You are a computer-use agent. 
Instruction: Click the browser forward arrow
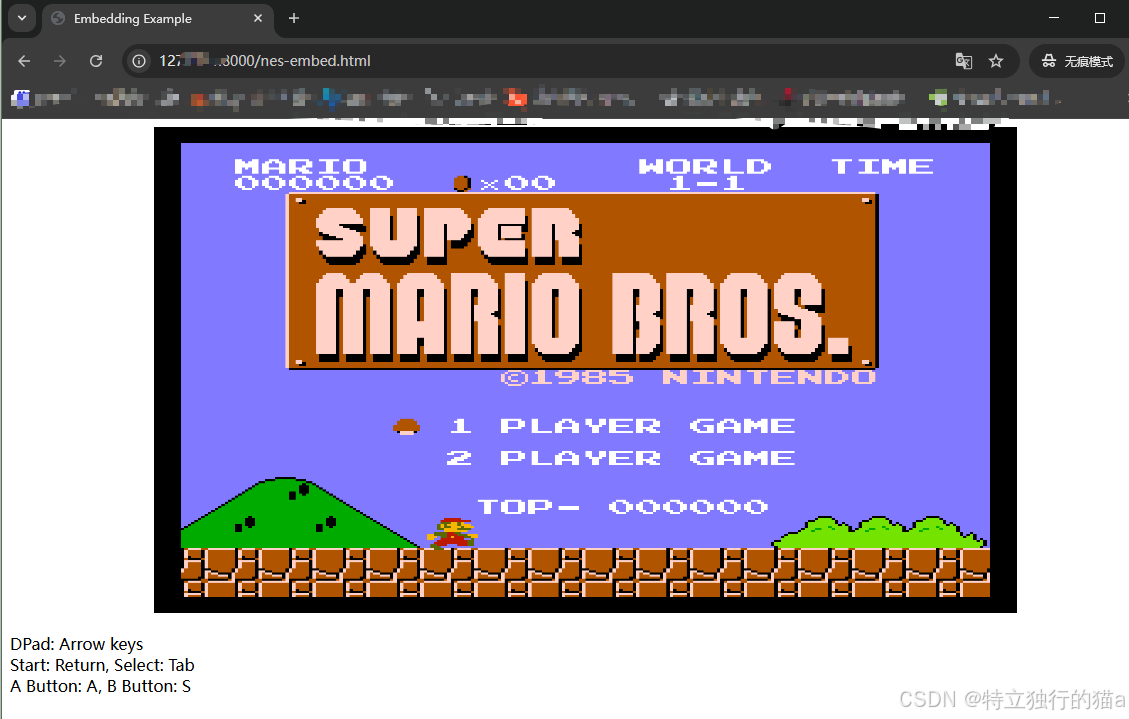[60, 61]
